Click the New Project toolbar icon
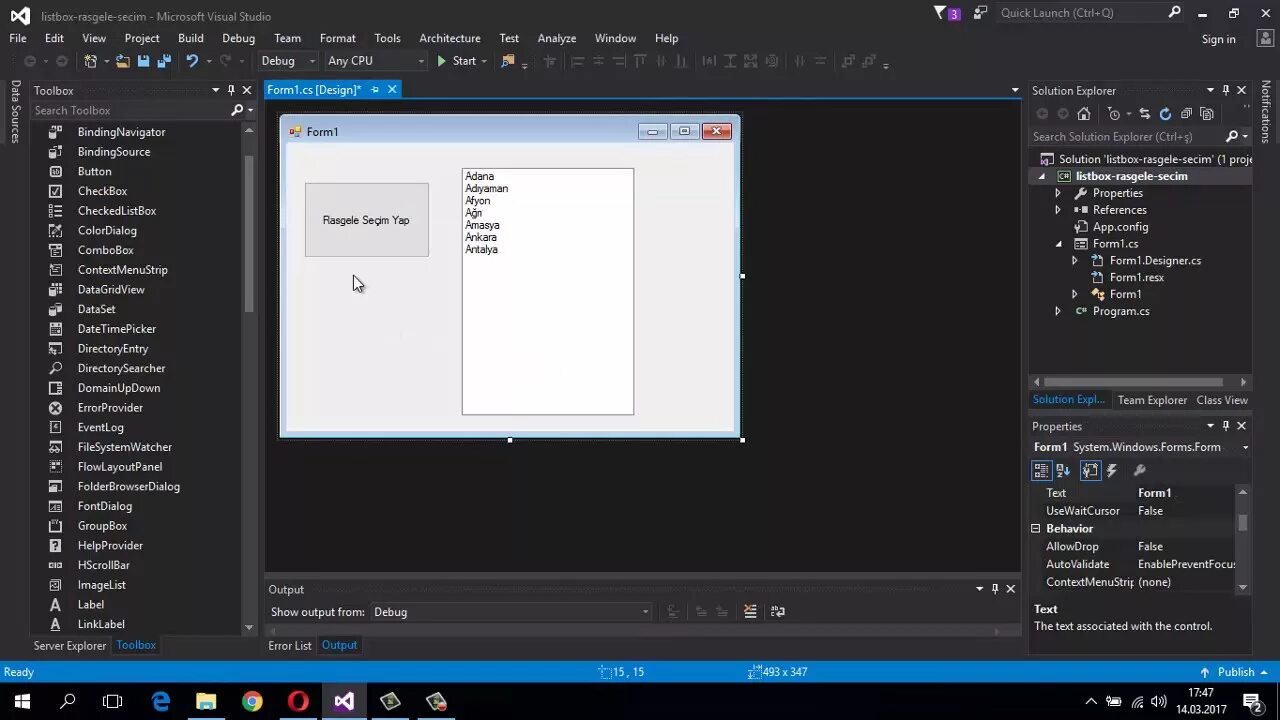Viewport: 1280px width, 720px height. point(91,61)
